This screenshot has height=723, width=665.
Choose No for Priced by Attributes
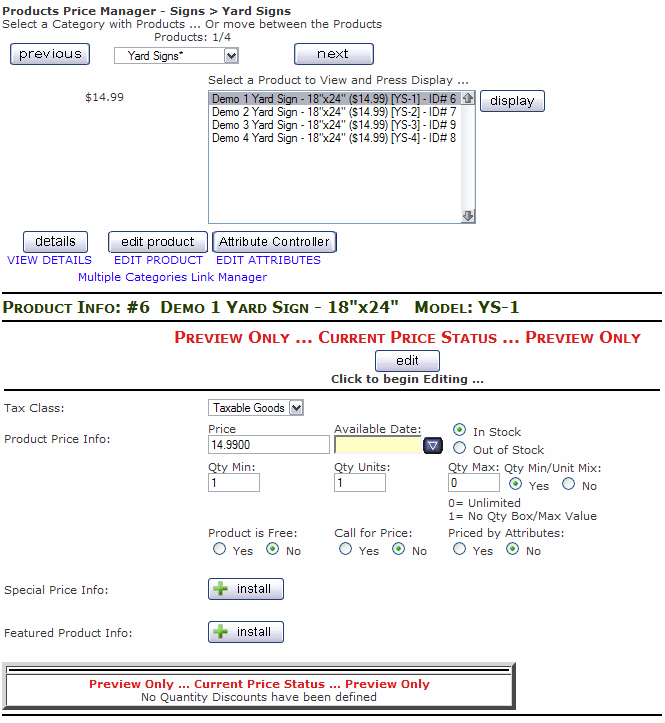click(512, 549)
